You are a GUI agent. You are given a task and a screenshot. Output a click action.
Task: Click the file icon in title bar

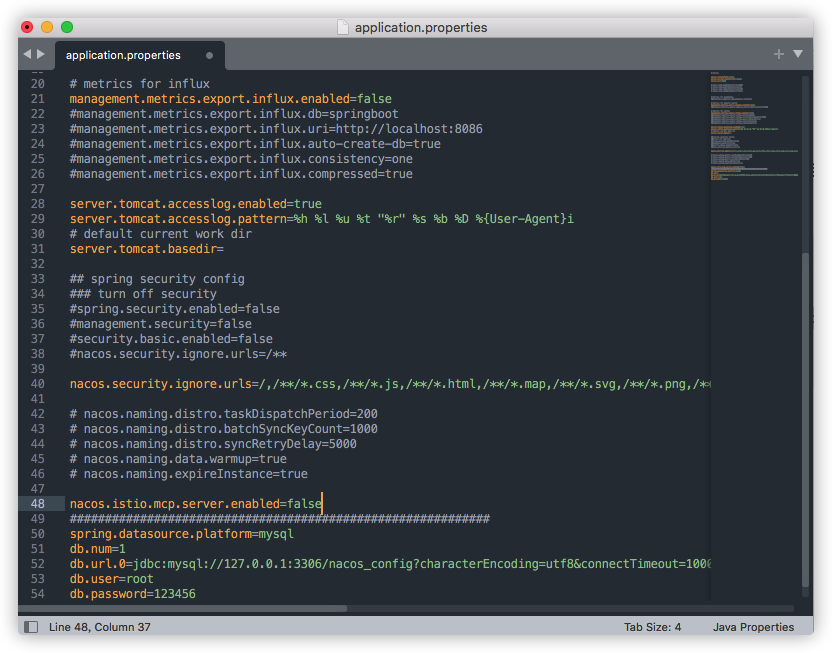point(343,27)
